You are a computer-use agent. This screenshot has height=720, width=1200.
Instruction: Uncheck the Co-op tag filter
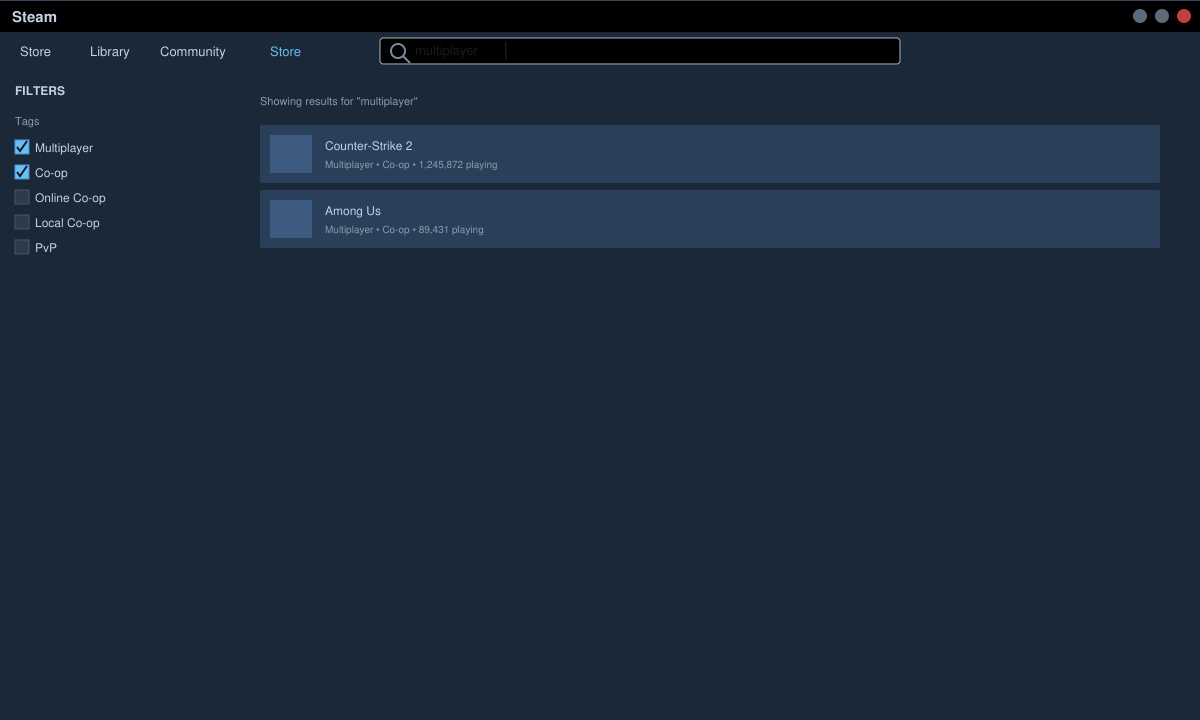pyautogui.click(x=22, y=172)
